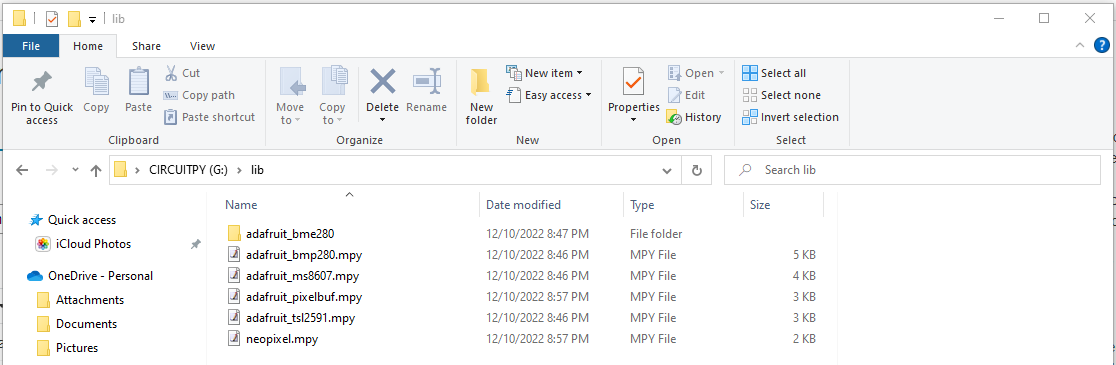Image resolution: width=1116 pixels, height=365 pixels.
Task: Click the Properties checkmark icon
Action: click(x=633, y=81)
